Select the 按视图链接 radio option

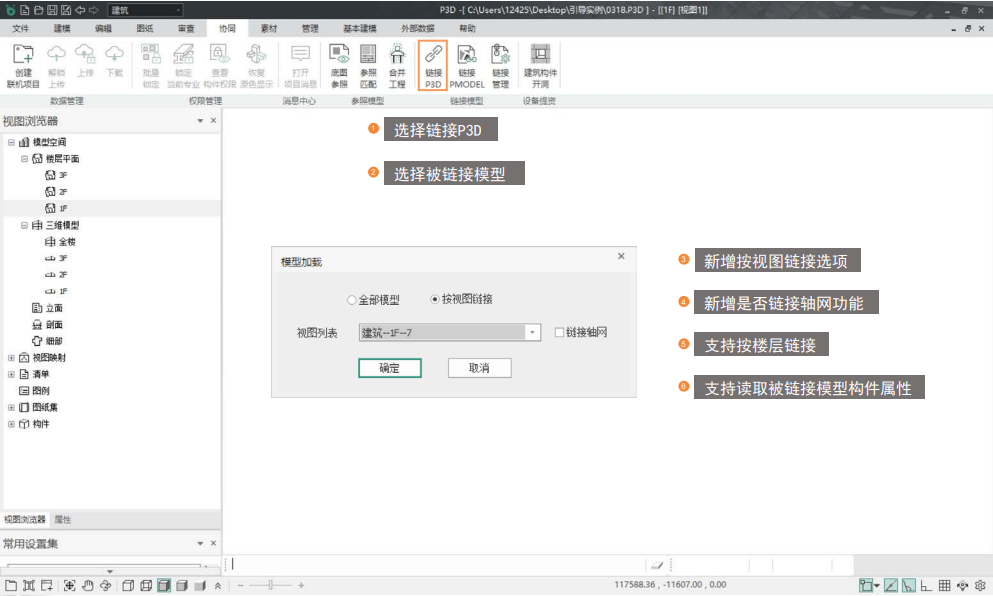(435, 300)
